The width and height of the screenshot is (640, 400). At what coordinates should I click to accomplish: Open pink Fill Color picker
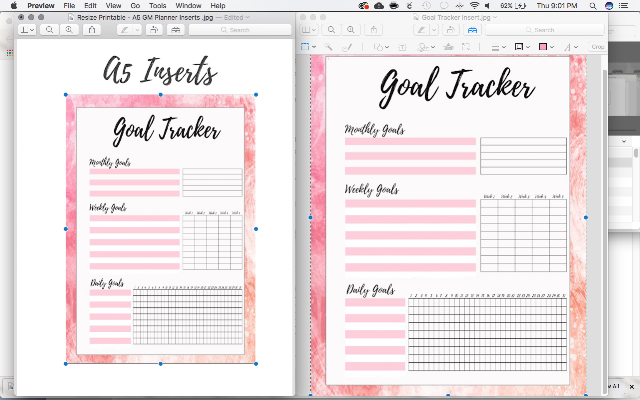pyautogui.click(x=546, y=47)
